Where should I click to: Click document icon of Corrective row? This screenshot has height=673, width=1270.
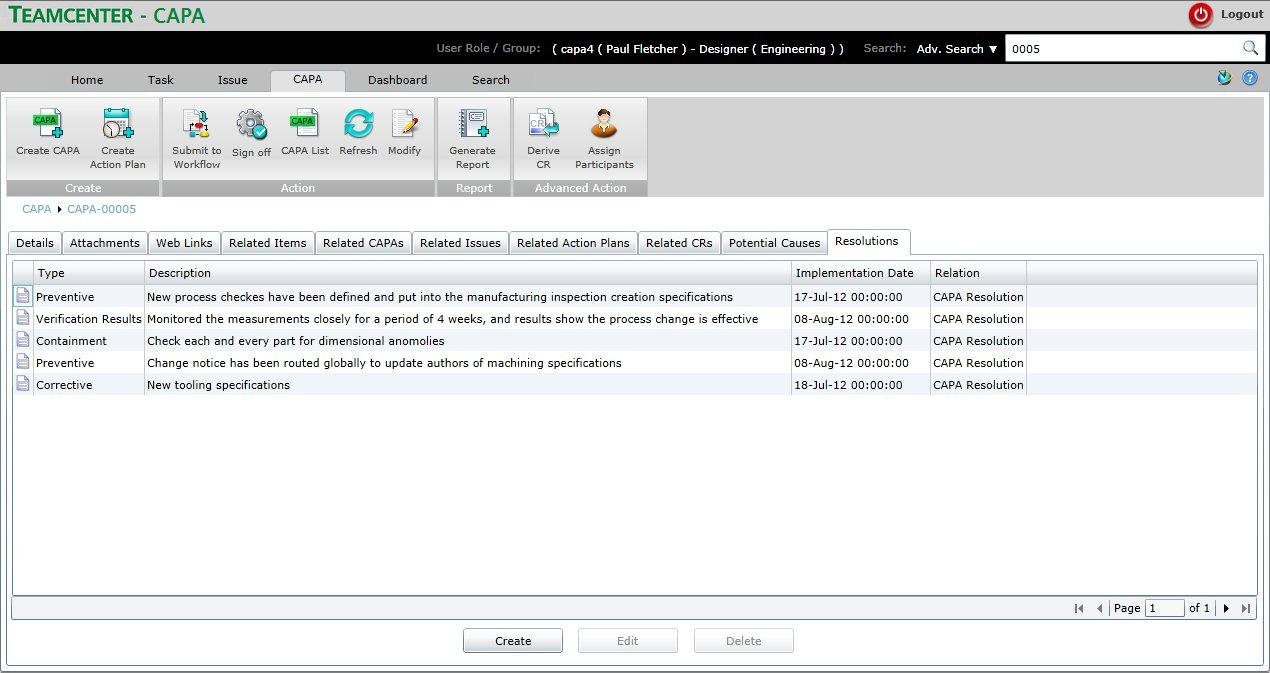pyautogui.click(x=23, y=384)
